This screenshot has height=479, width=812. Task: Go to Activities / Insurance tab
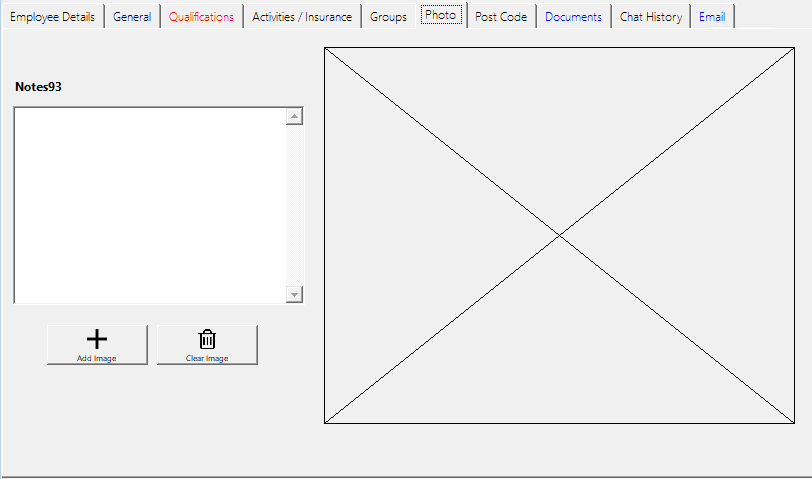pos(302,17)
